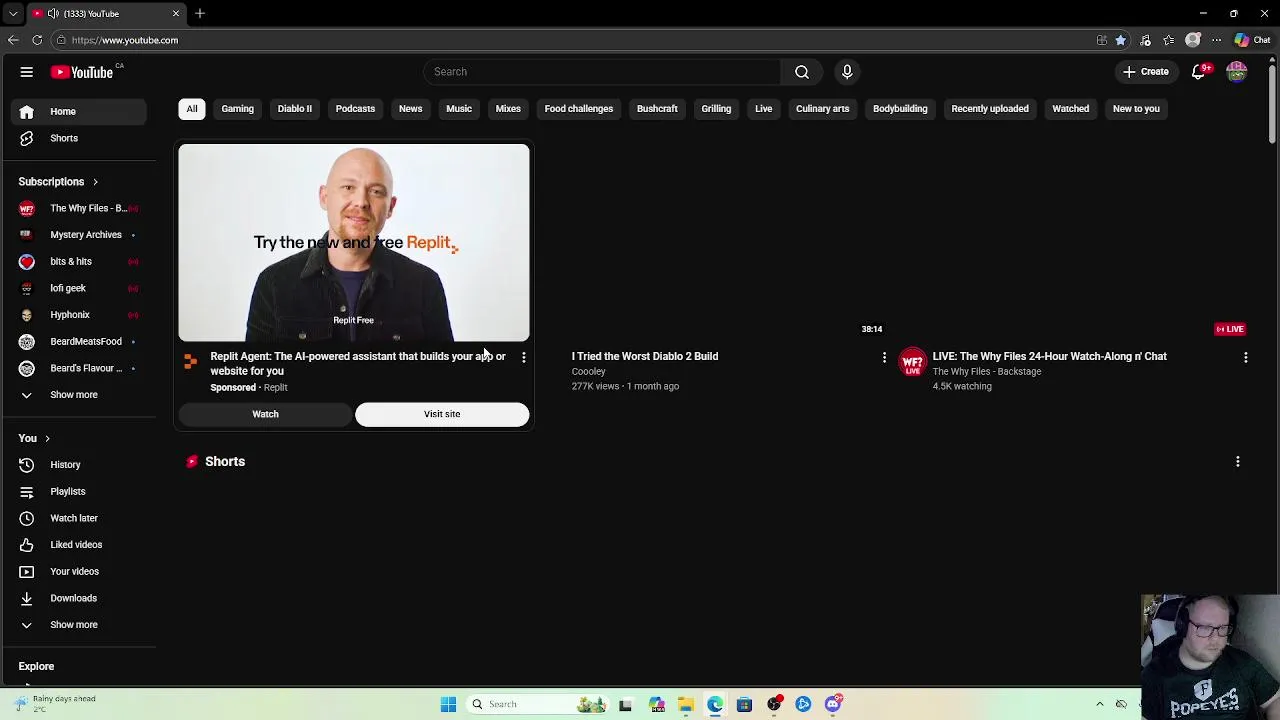The height and width of the screenshot is (720, 1280).
Task: Select the Watched filter chip
Action: [x=1071, y=109]
